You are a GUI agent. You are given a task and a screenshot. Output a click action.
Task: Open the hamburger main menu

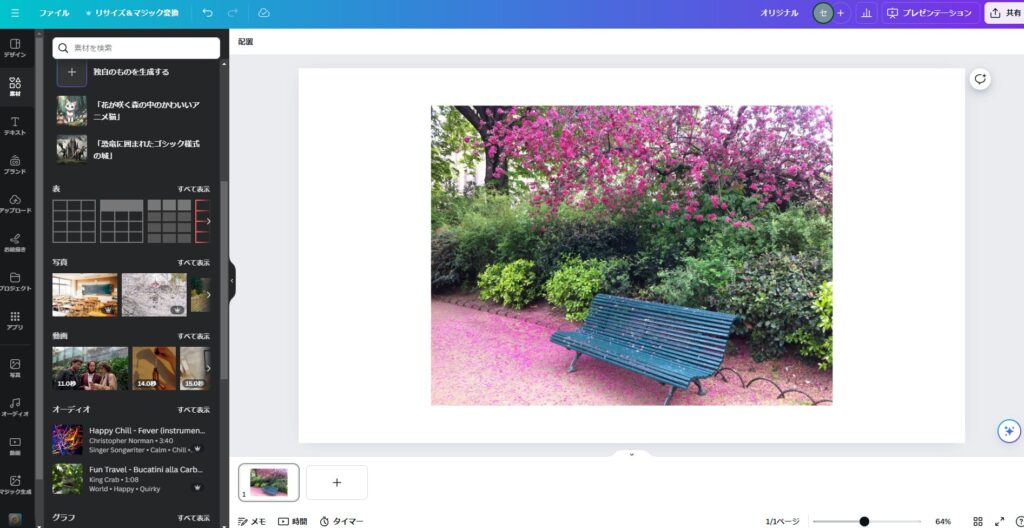pos(14,13)
